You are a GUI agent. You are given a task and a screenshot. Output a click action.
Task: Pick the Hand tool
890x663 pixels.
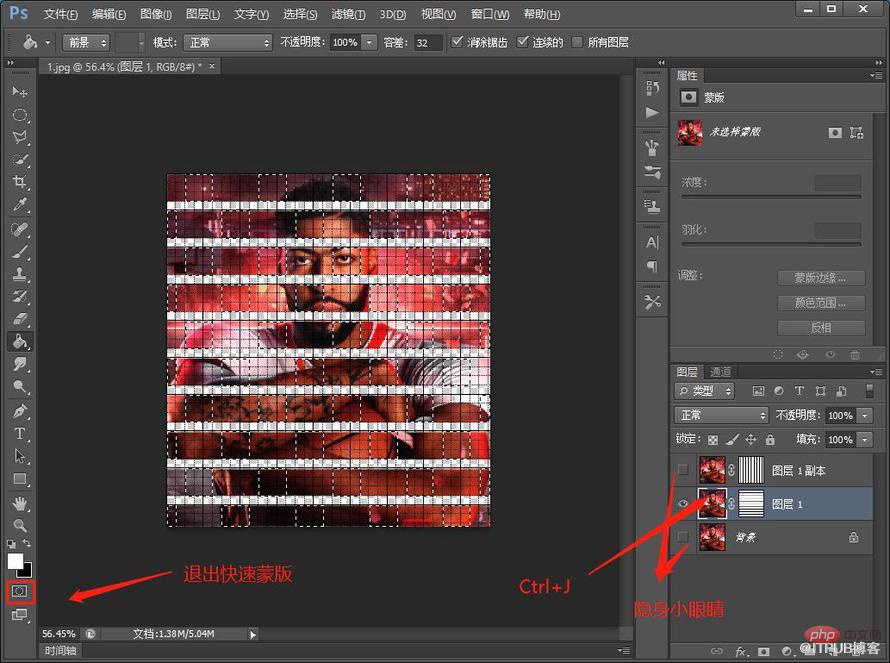19,503
